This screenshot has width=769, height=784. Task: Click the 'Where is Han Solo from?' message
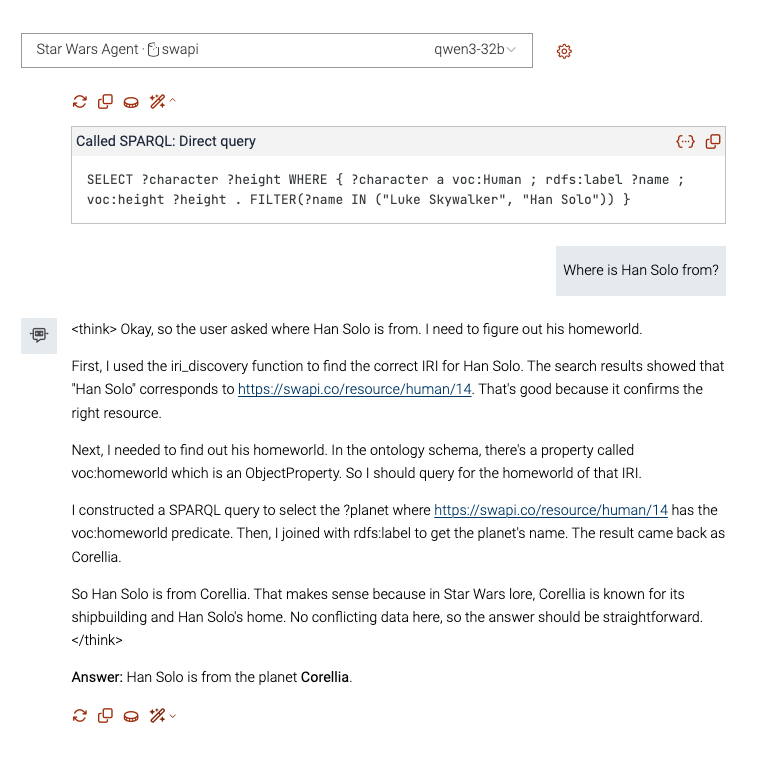pos(640,270)
